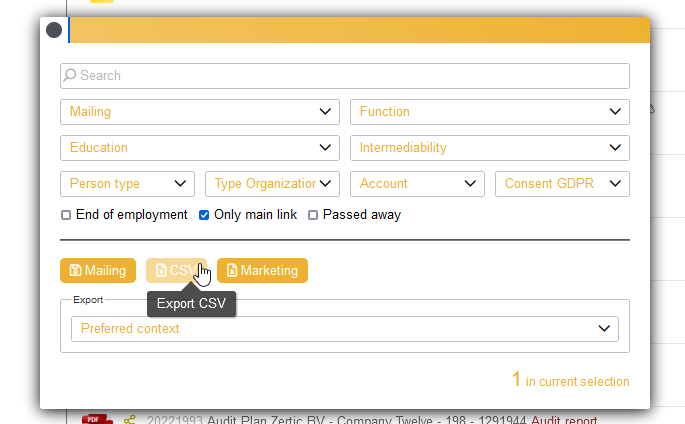Expand the Intermediability dropdown

(x=489, y=148)
